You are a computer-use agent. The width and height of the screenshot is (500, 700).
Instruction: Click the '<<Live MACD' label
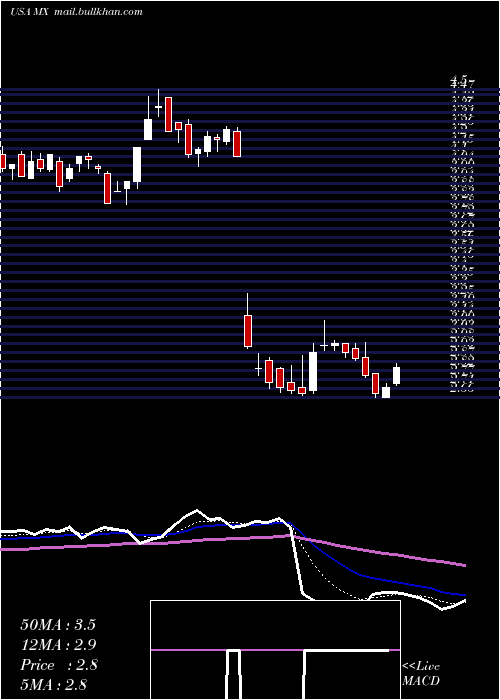pos(421,674)
